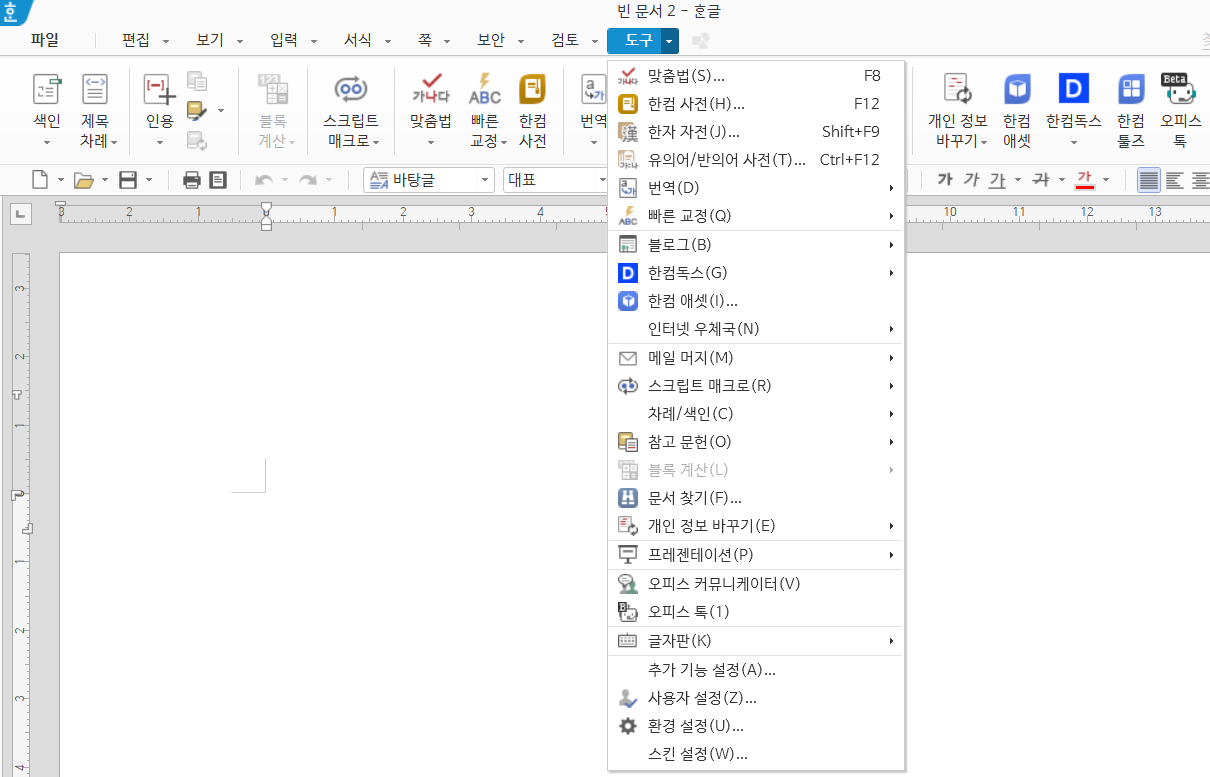
Task: Open the save button dropdown arrow
Action: point(149,180)
